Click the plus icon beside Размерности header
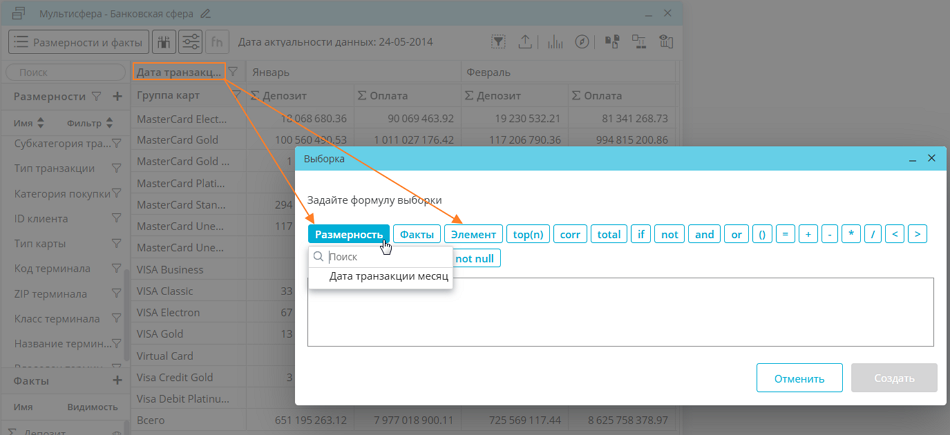The height and width of the screenshot is (435, 950). [117, 96]
